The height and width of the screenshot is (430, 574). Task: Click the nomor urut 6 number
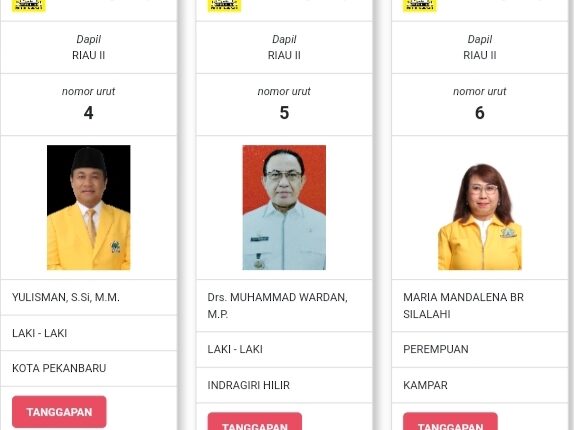[480, 113]
